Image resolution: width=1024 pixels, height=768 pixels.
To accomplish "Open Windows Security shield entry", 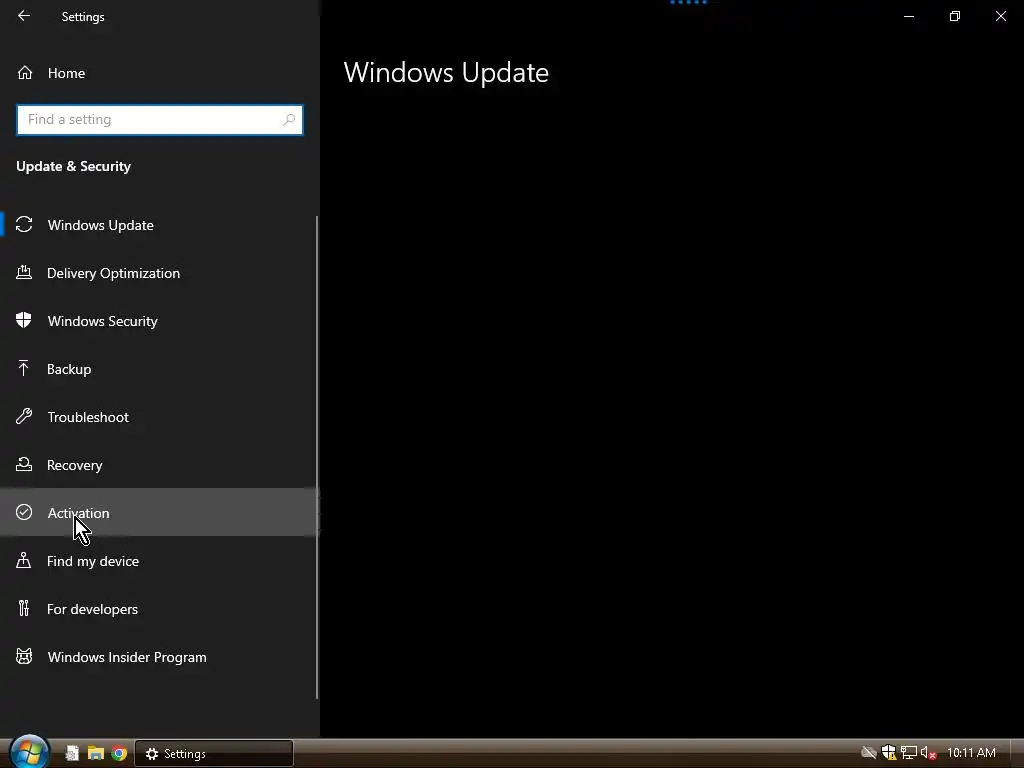I will point(159,321).
